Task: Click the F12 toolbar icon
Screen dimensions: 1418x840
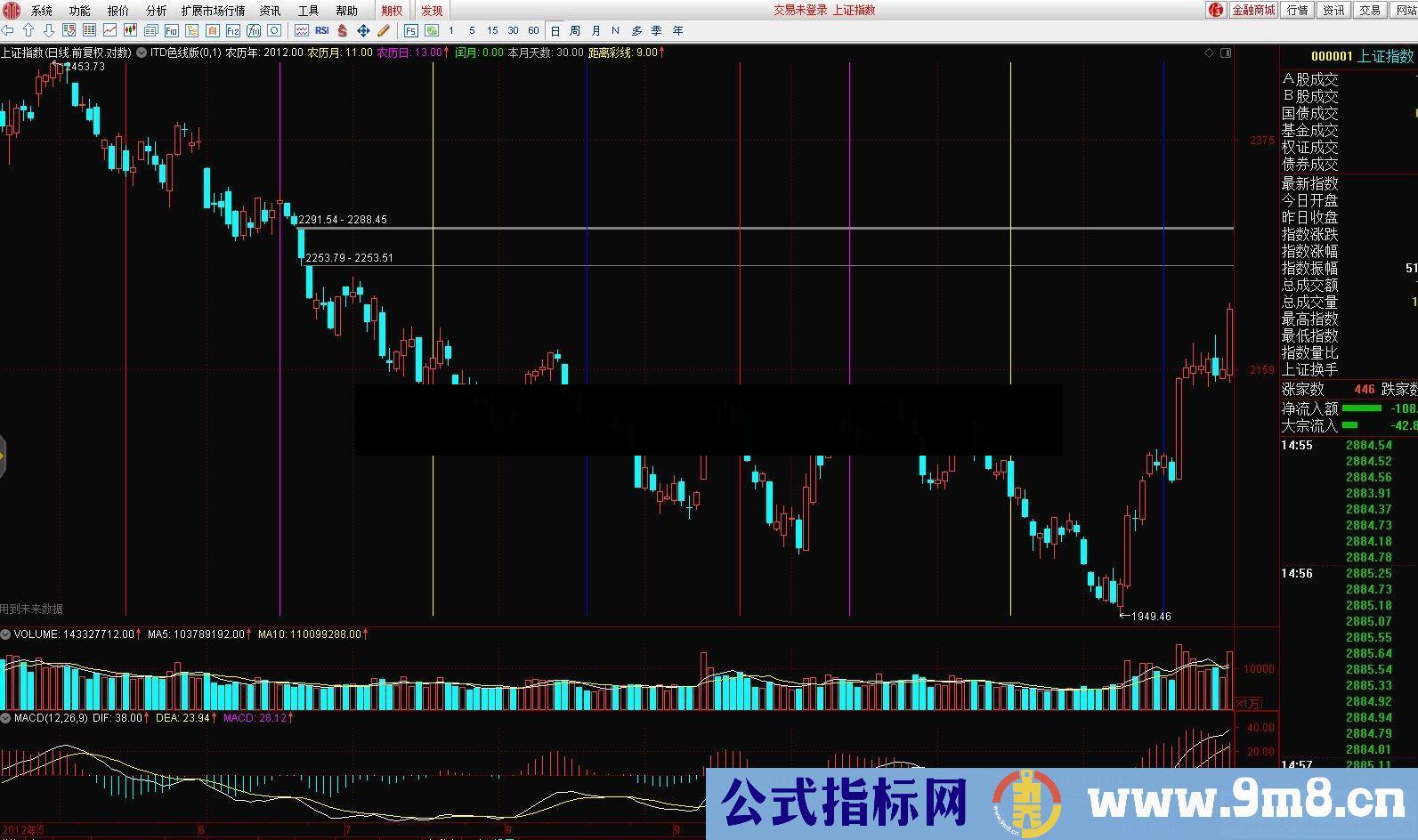Action: tap(232, 30)
